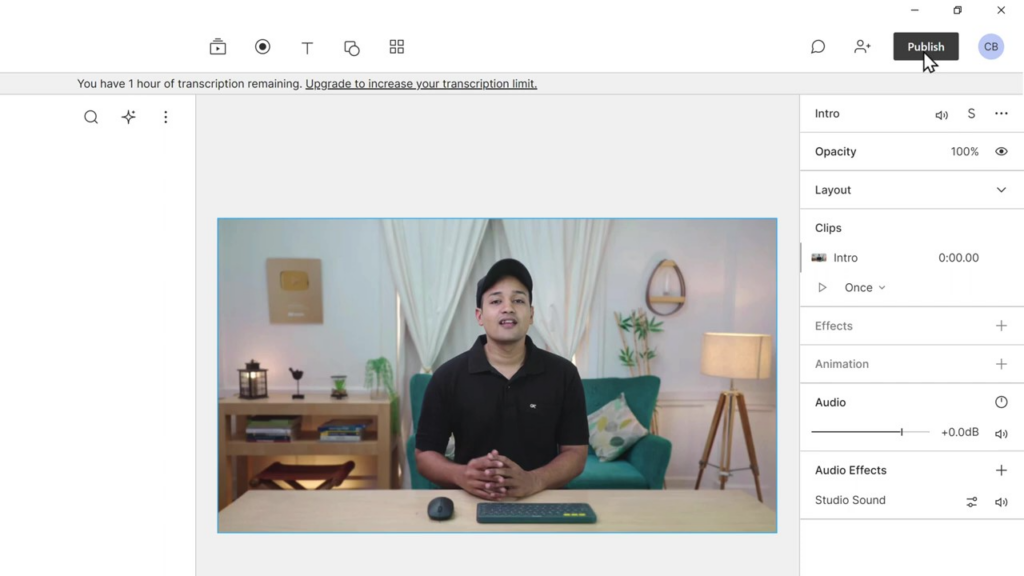Add an effect with Effects plus
This screenshot has width=1024, height=576.
1001,325
